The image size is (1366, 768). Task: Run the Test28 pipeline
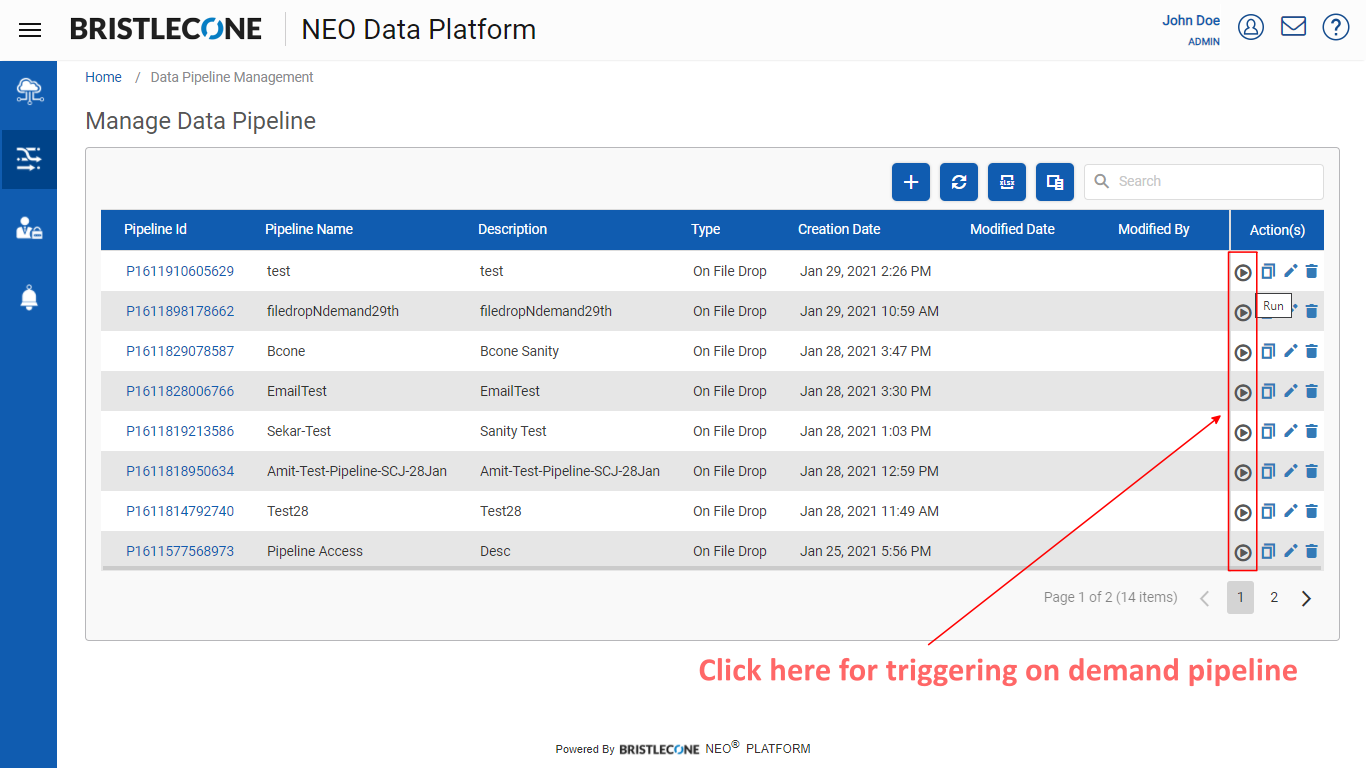click(x=1243, y=512)
